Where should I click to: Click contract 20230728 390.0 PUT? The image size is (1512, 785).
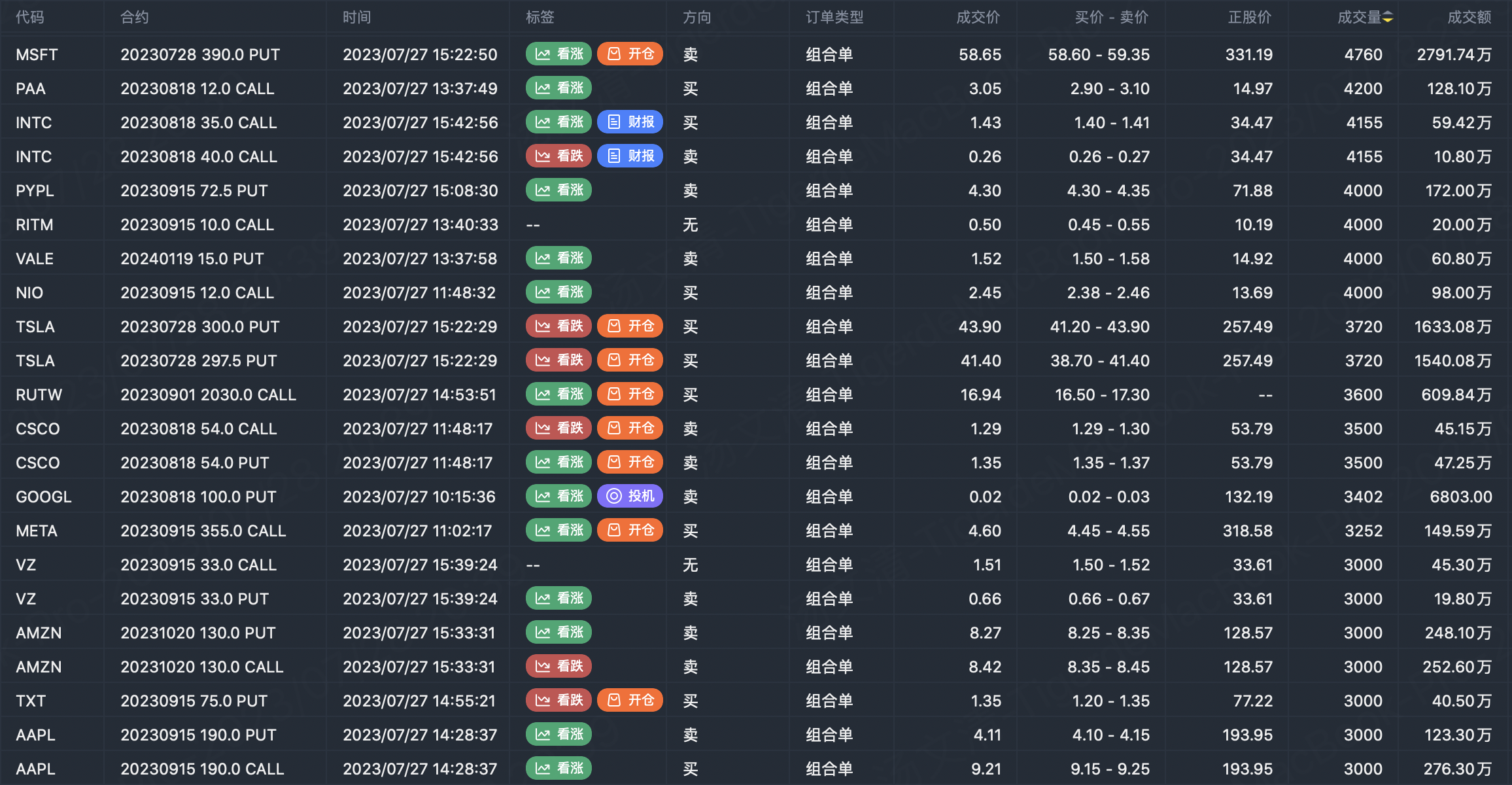pos(200,54)
